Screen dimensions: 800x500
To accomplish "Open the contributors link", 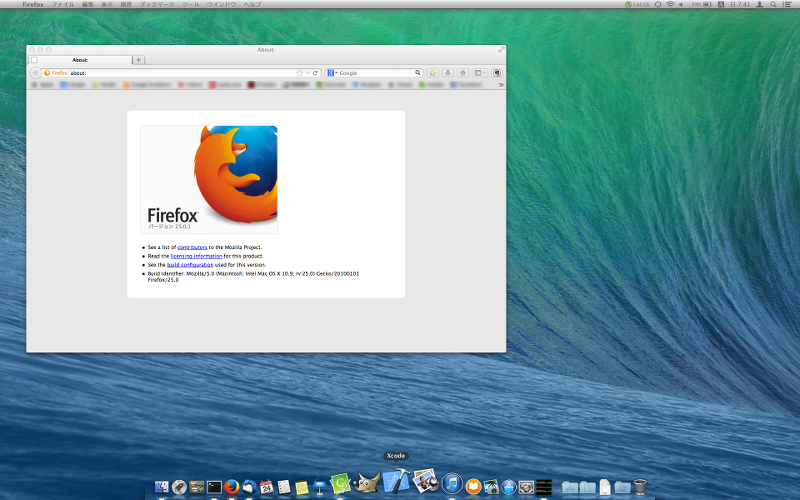I will pos(192,246).
